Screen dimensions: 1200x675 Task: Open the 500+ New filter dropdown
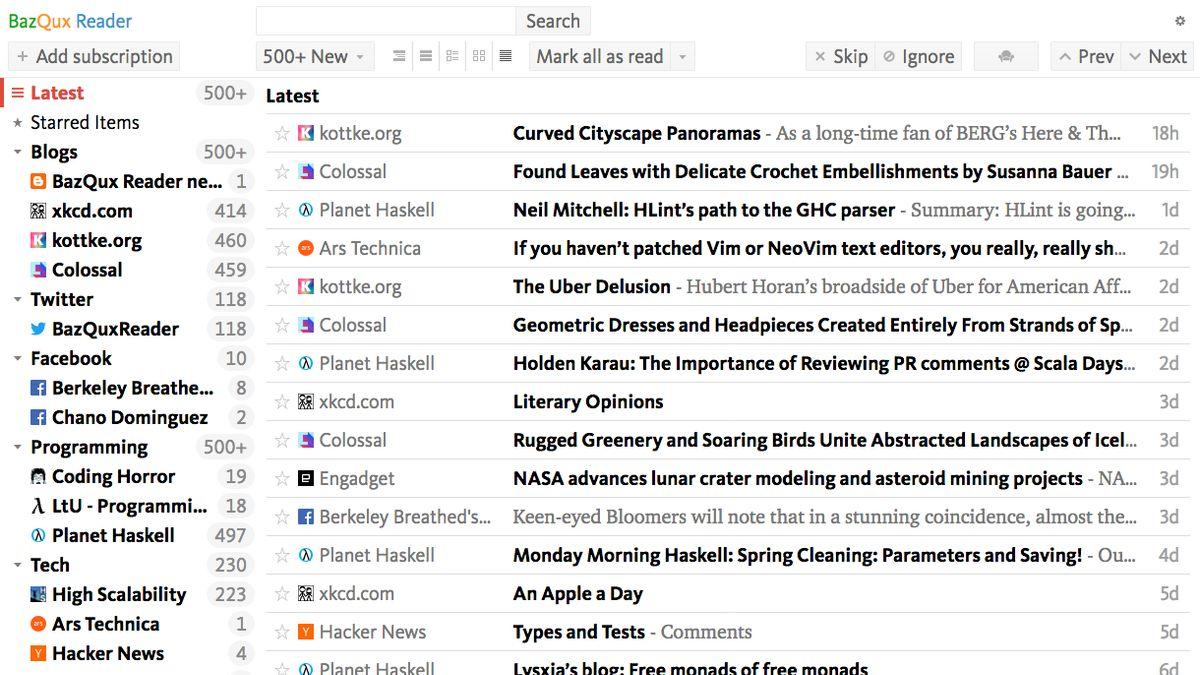coord(315,56)
